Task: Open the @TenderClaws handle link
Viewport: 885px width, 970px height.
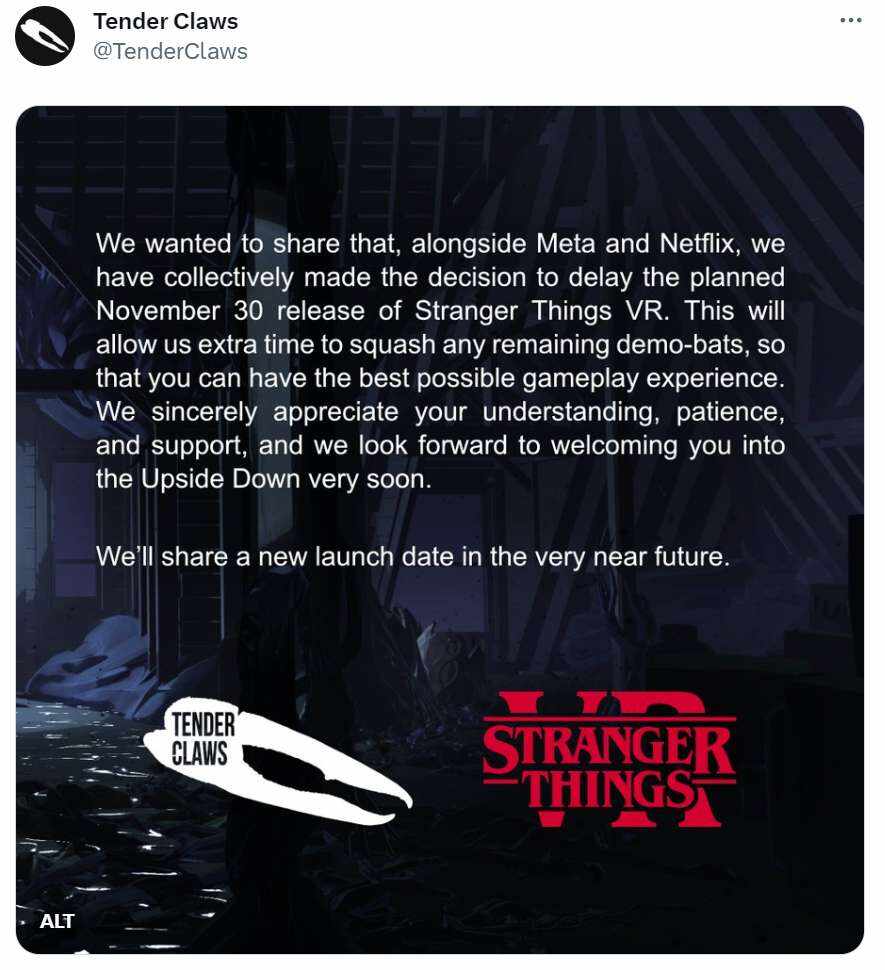Action: [170, 51]
